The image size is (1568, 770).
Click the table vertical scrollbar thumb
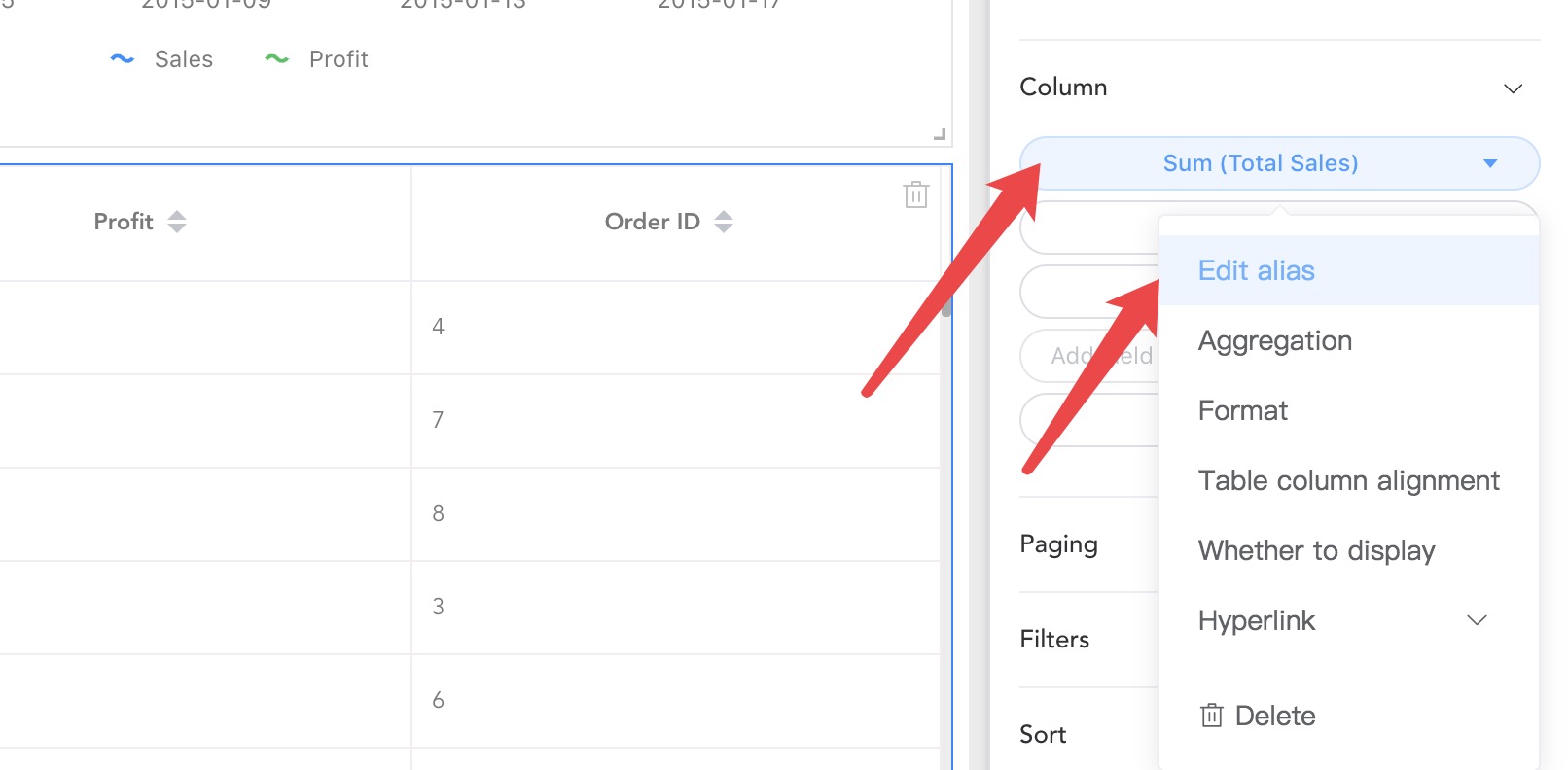[945, 305]
